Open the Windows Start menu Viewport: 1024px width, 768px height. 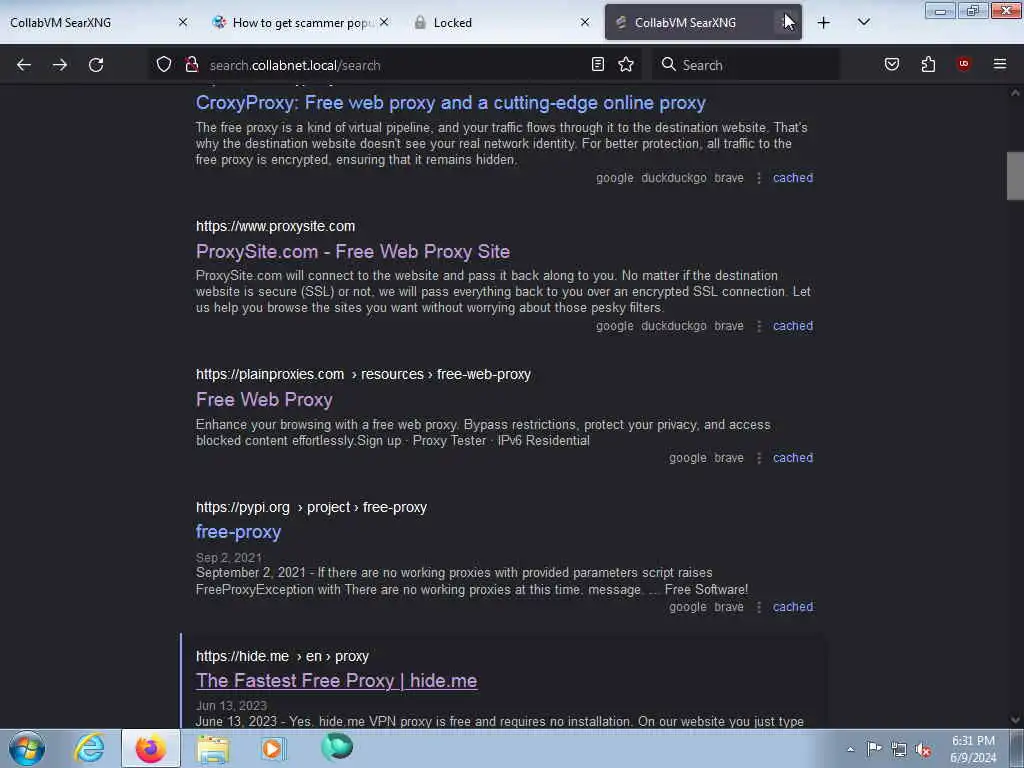point(27,748)
